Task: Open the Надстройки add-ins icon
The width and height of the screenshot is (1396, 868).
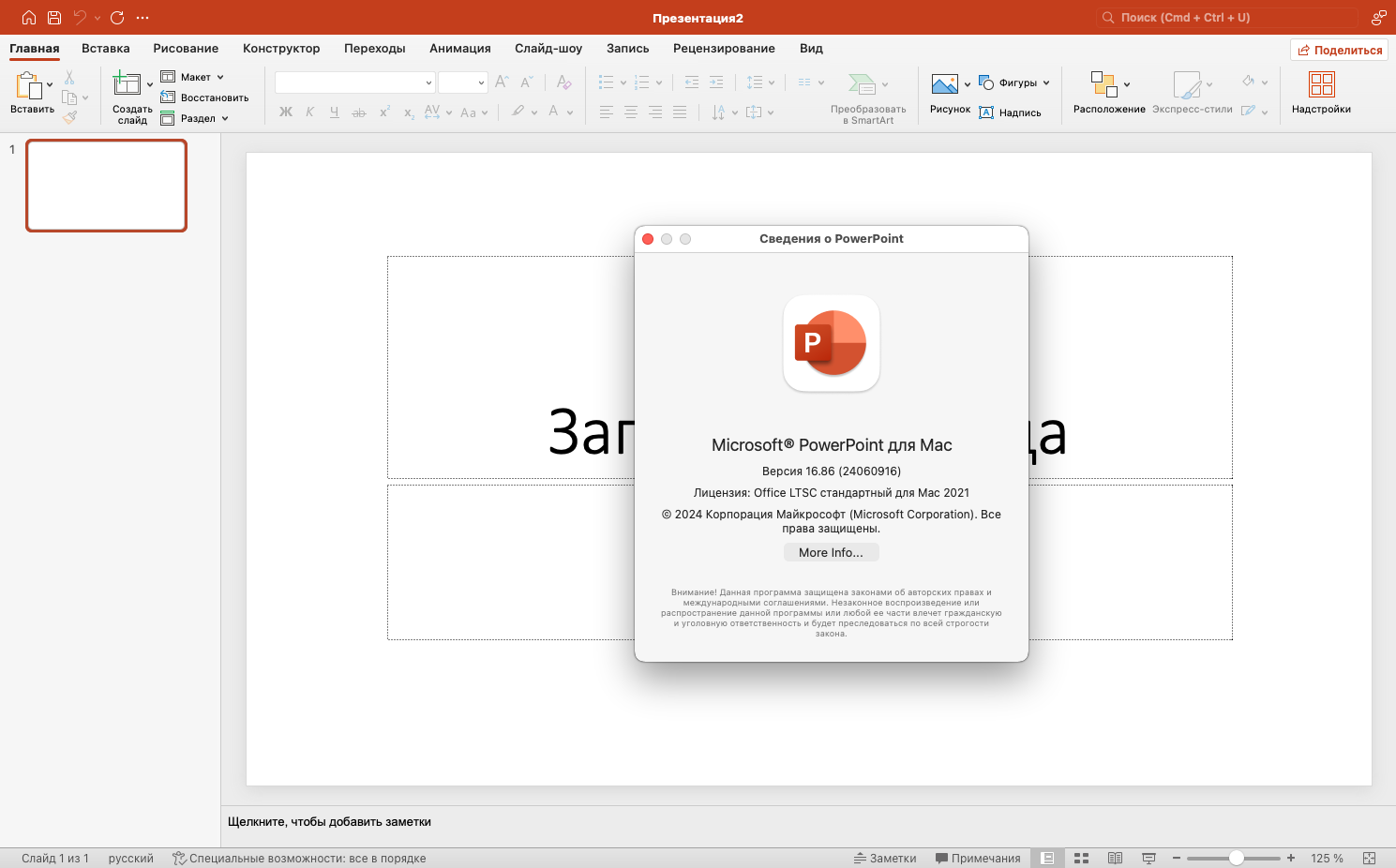Action: click(x=1321, y=85)
